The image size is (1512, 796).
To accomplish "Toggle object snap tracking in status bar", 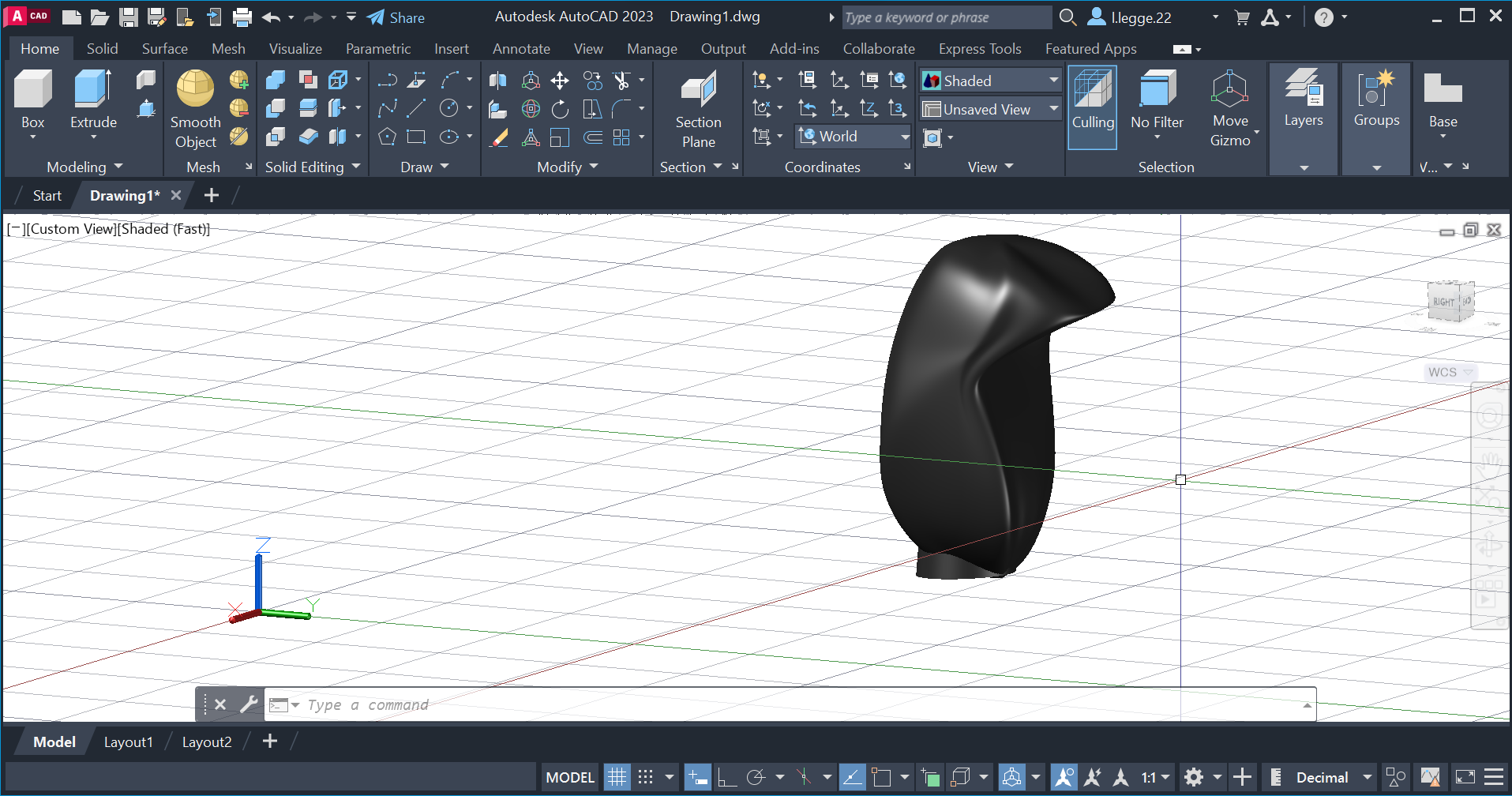I will click(x=852, y=777).
